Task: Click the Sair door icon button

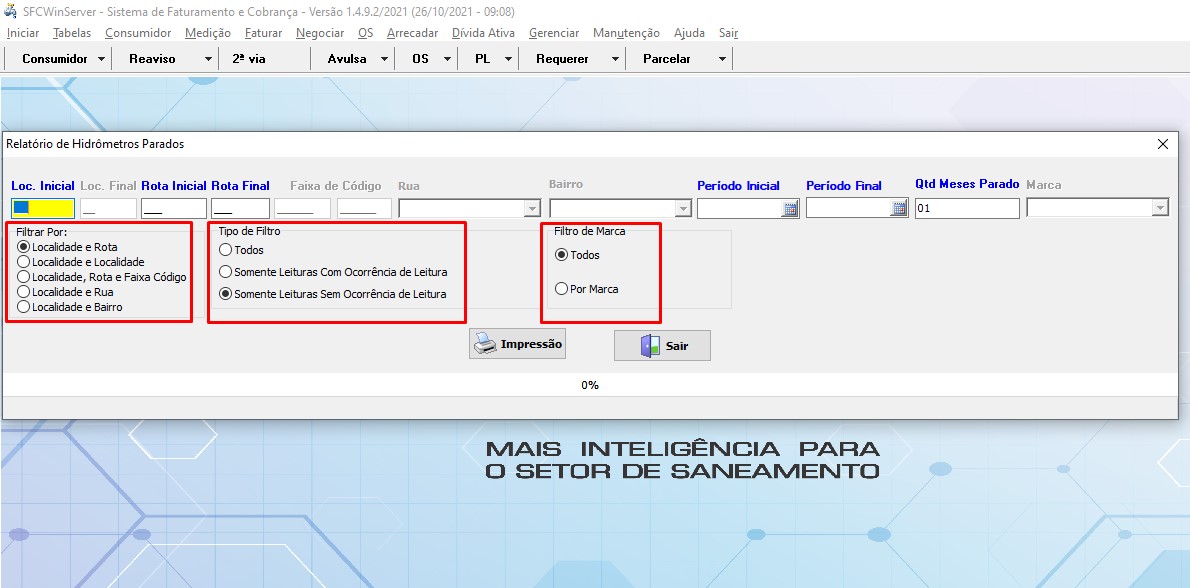Action: (662, 346)
